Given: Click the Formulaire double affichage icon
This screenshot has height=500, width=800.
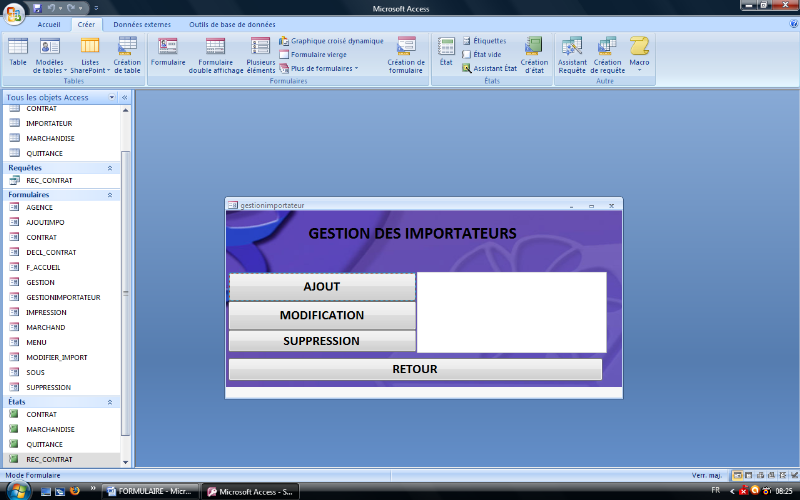Looking at the screenshot, I should point(214,51).
